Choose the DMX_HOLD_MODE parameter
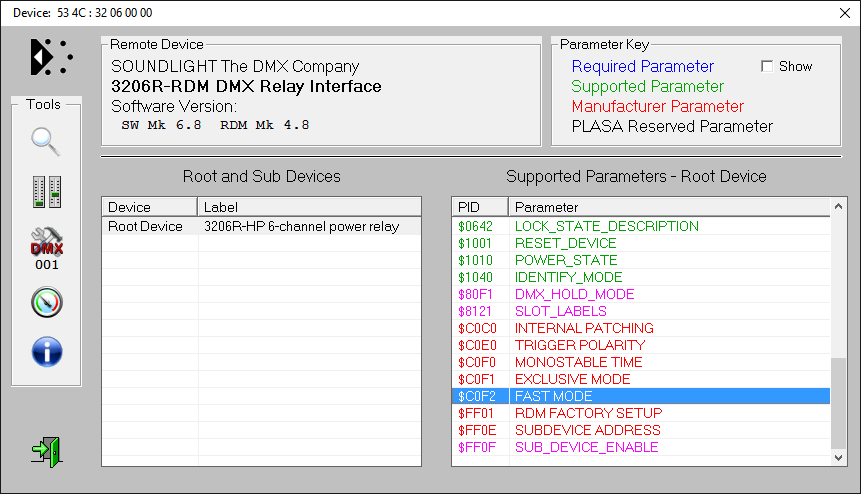The width and height of the screenshot is (861, 494). (574, 295)
